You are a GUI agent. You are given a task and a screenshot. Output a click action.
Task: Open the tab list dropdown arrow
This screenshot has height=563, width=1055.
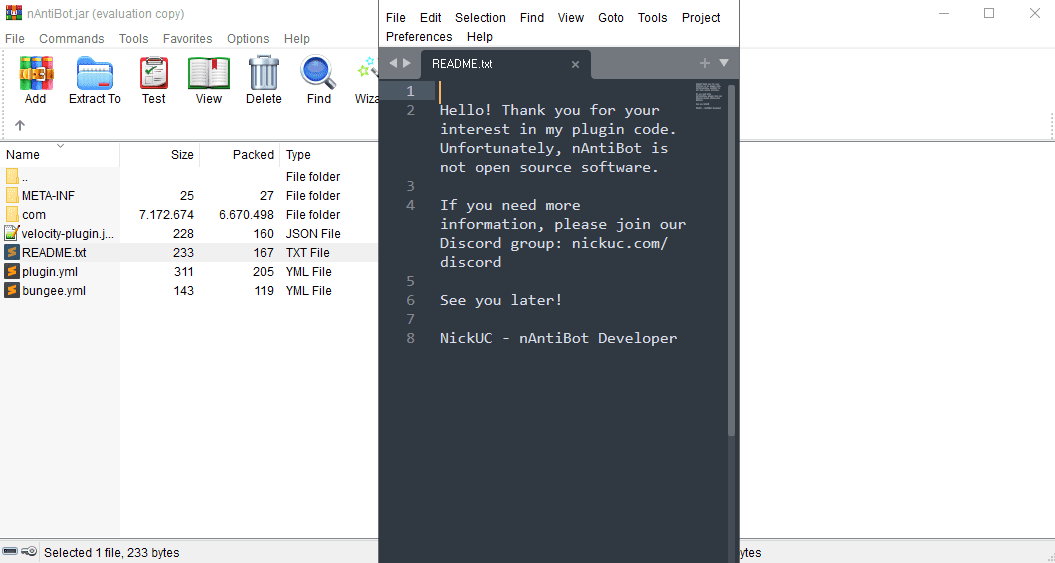[724, 63]
